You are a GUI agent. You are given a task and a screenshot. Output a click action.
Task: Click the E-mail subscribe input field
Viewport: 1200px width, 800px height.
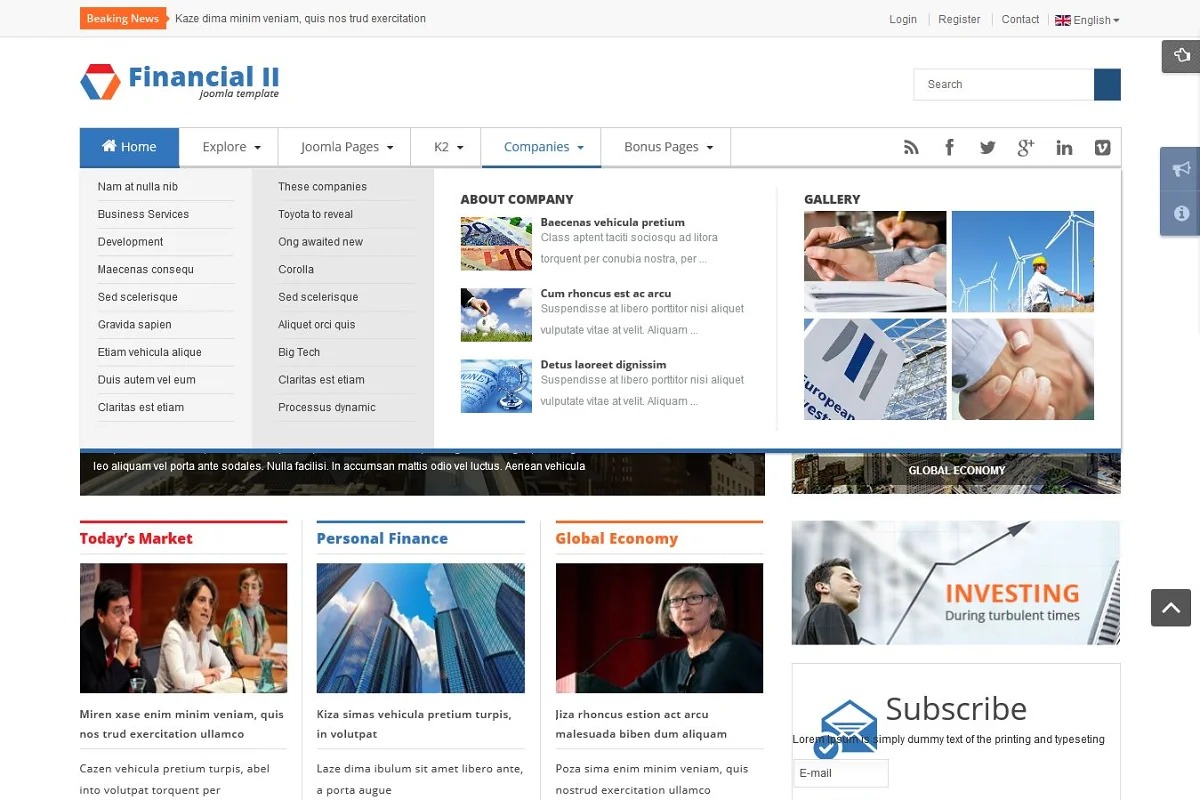[840, 773]
